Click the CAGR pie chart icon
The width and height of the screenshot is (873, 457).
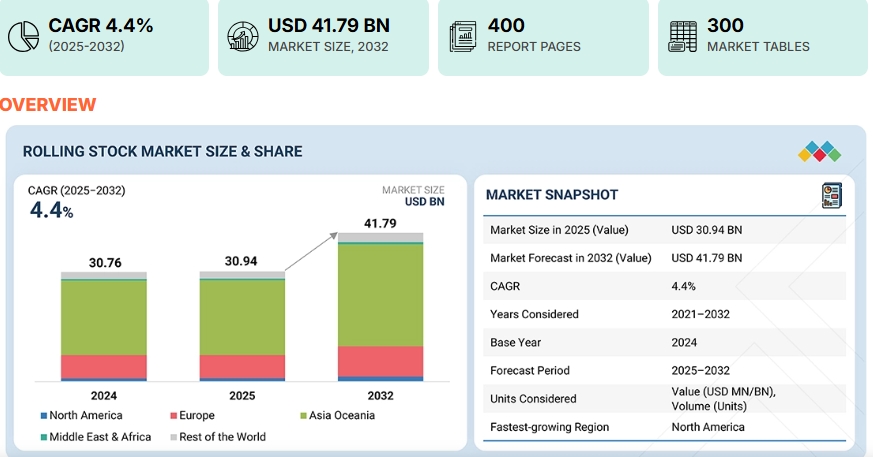pos(23,35)
